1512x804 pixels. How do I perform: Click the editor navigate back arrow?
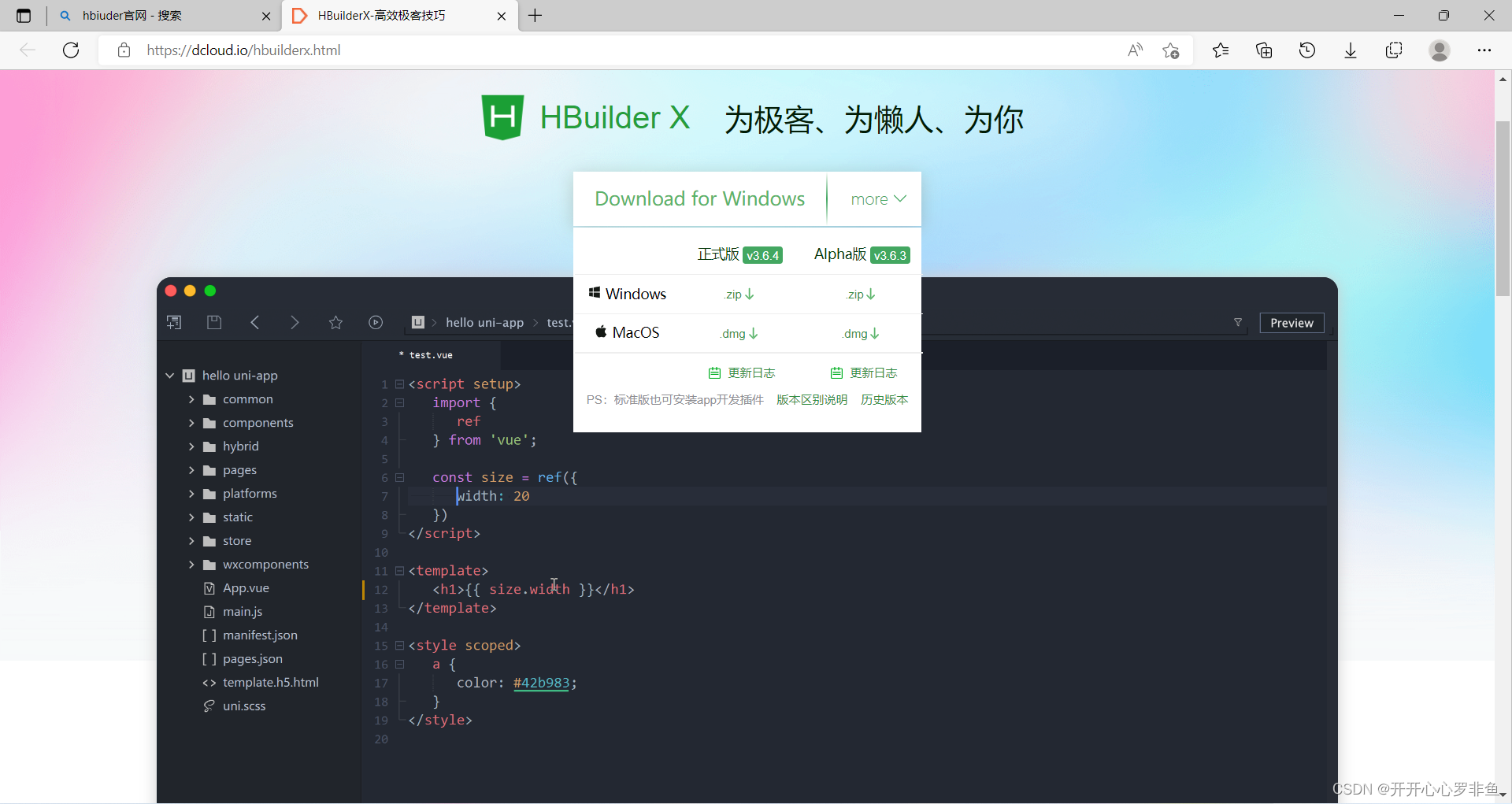coord(254,322)
